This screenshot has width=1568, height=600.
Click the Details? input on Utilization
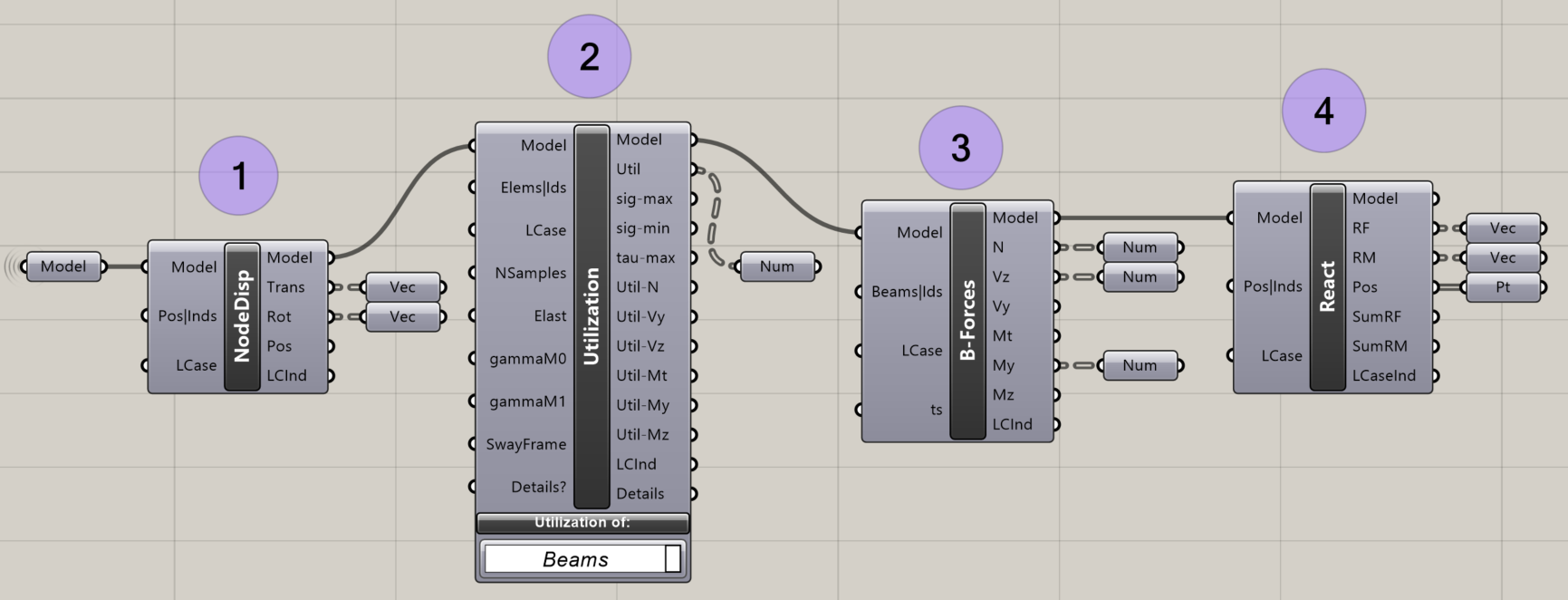point(538,487)
